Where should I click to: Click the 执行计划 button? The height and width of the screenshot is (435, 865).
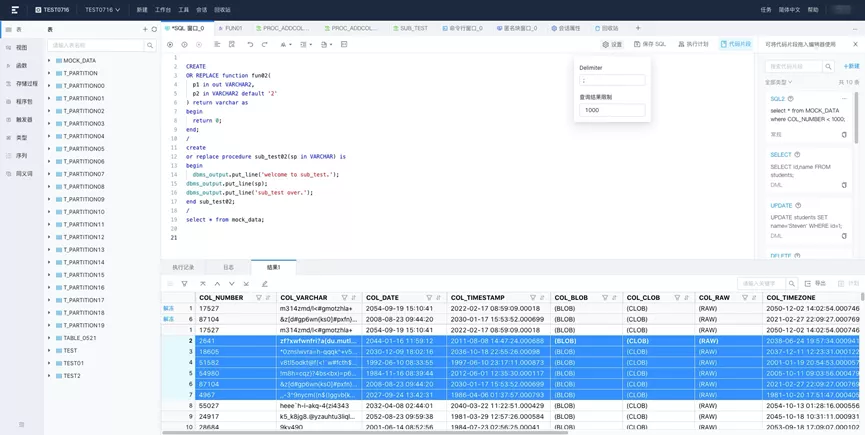(693, 45)
